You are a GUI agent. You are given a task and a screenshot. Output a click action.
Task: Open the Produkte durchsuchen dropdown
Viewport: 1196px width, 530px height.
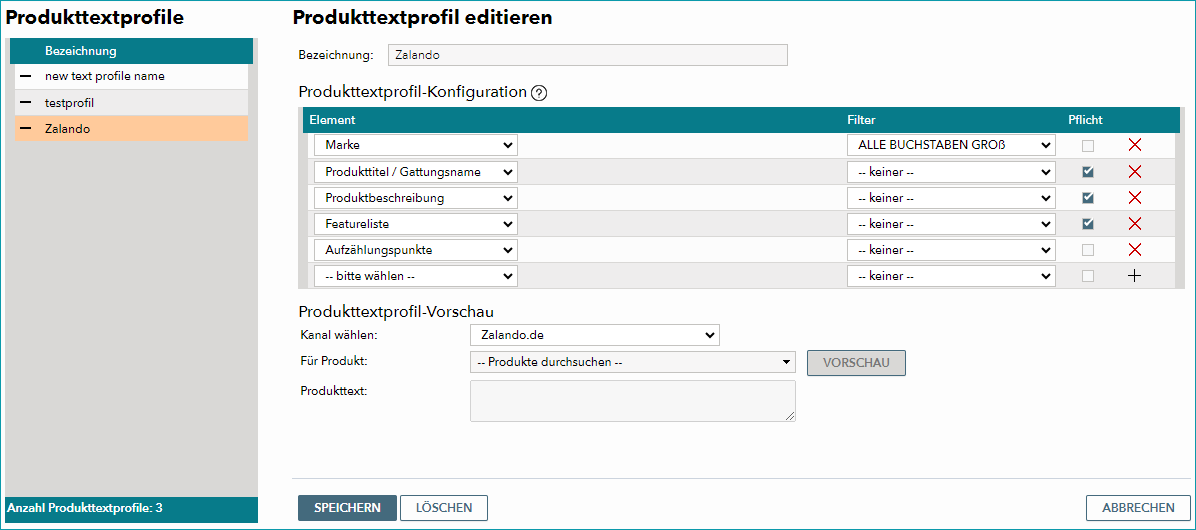tap(633, 362)
